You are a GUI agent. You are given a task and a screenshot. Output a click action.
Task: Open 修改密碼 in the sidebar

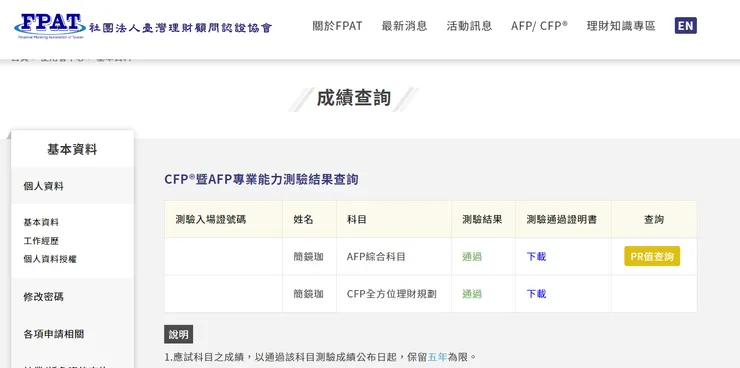point(43,297)
